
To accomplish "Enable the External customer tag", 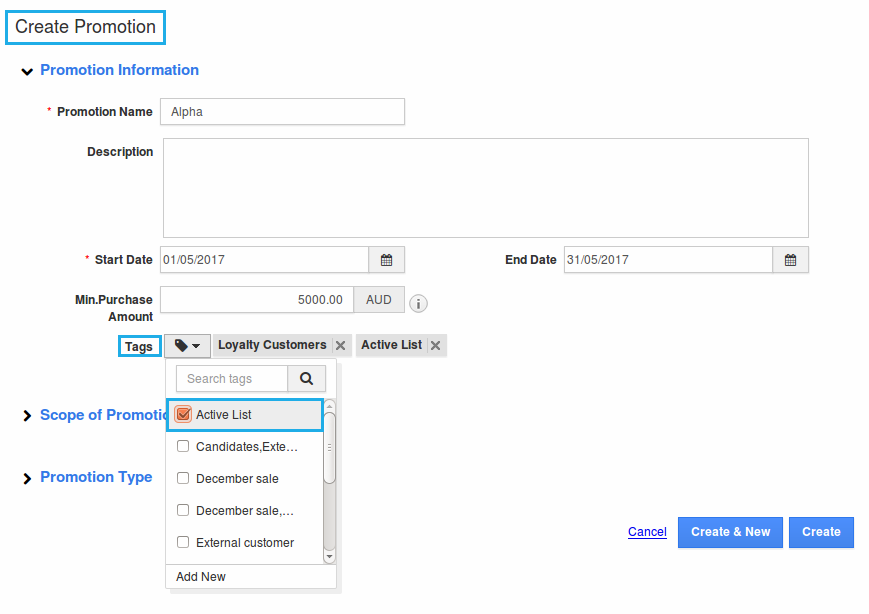I will [x=183, y=542].
